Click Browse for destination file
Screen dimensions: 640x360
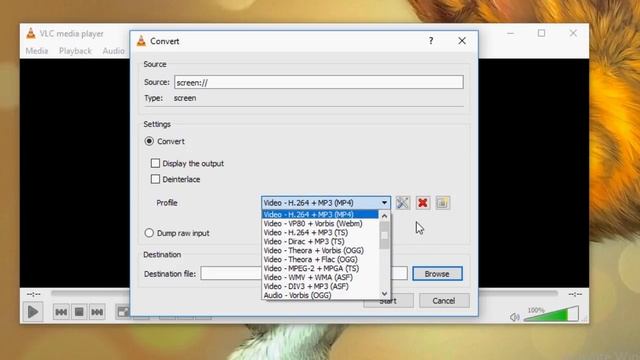tap(437, 274)
